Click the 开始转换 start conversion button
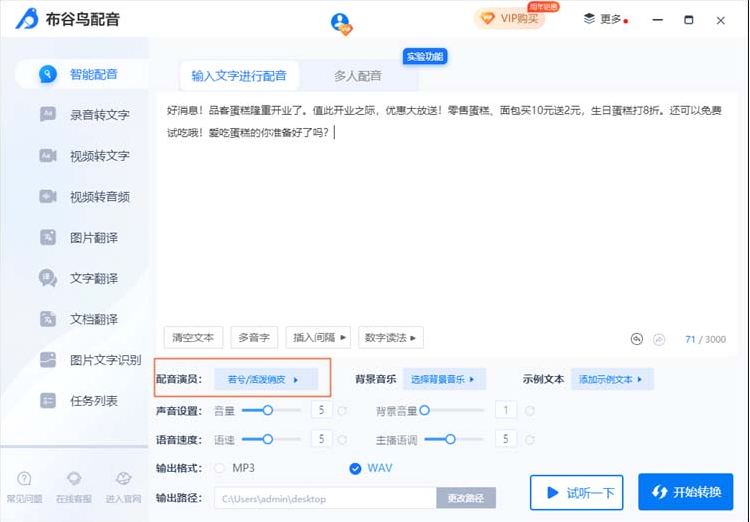The height and width of the screenshot is (522, 750). [x=685, y=492]
